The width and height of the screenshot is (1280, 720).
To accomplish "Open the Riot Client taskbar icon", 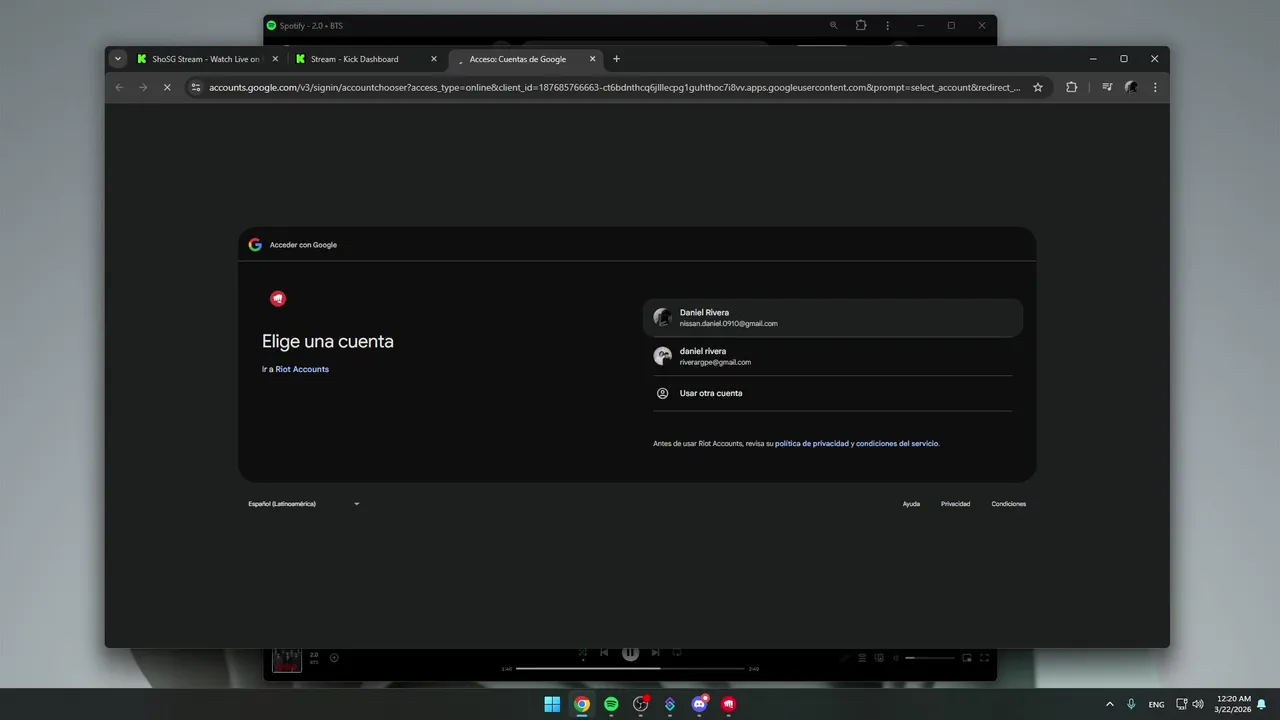I will [x=729, y=704].
